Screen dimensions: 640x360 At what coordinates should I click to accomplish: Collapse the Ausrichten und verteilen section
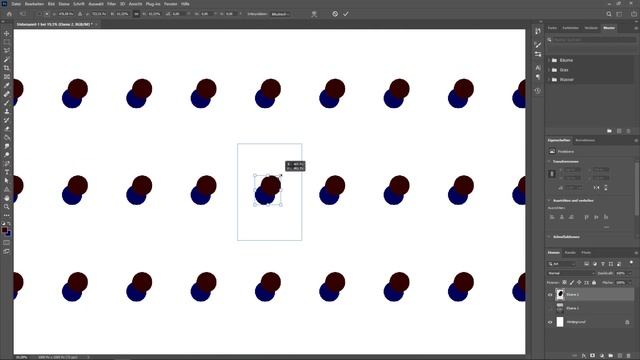(549, 200)
